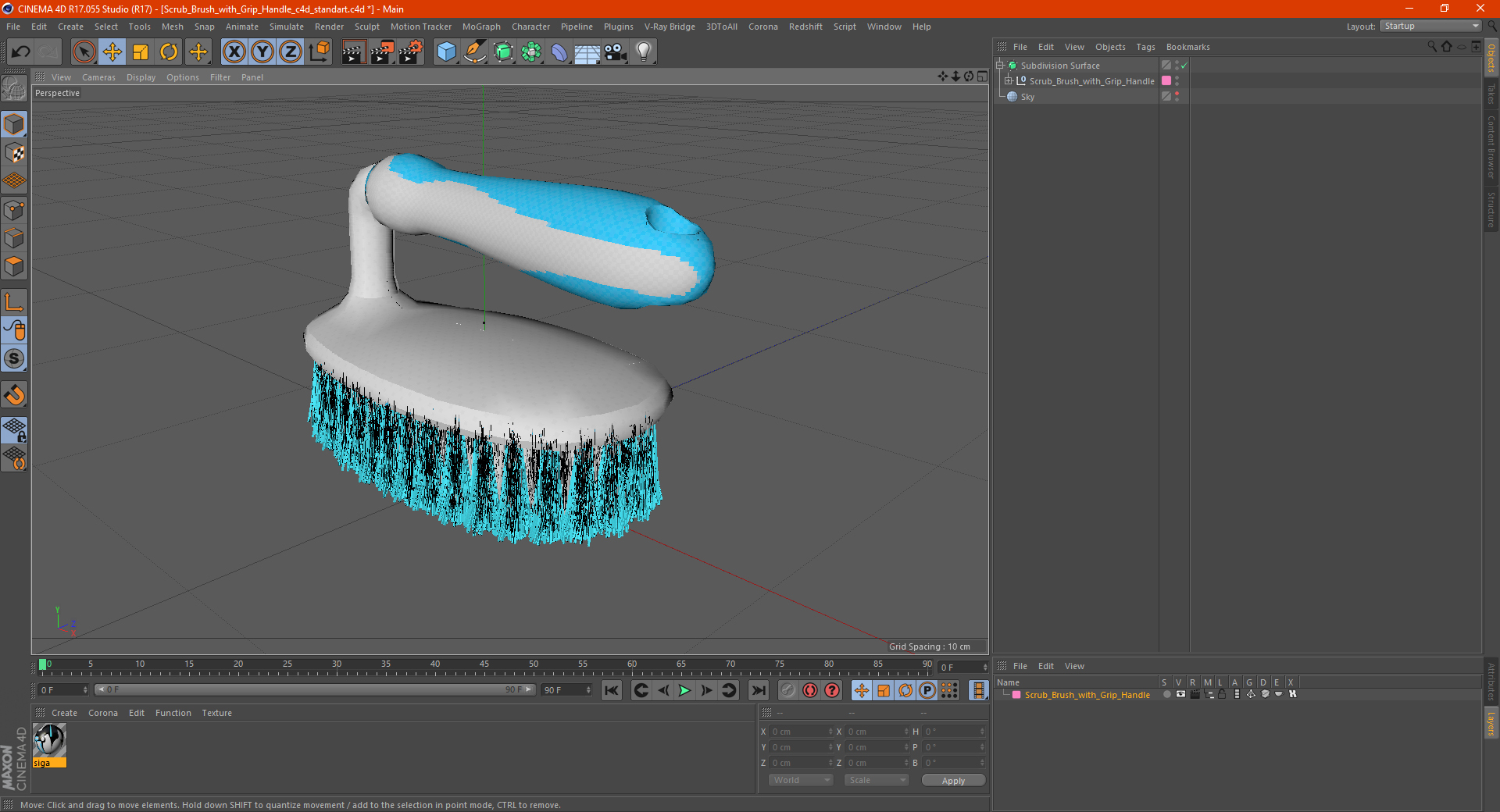Open the Sculpt menu
This screenshot has height=812, width=1500.
pos(366,27)
